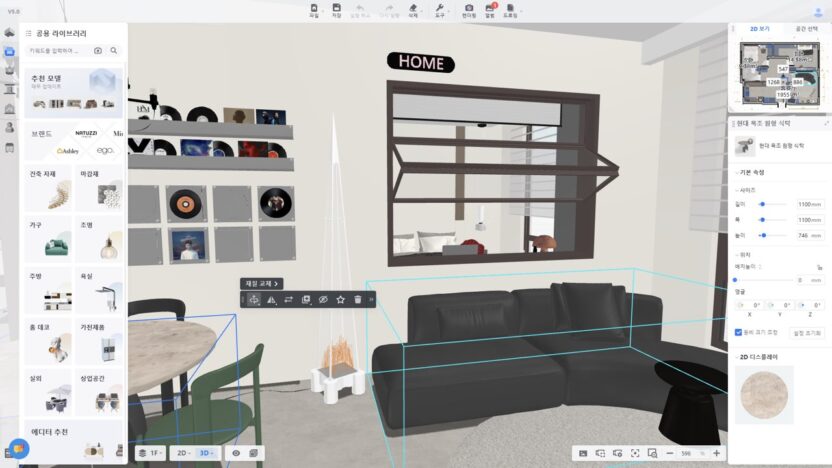Collapse the 2D 디스플레이 section
This screenshot has width=832, height=468.
[735, 356]
